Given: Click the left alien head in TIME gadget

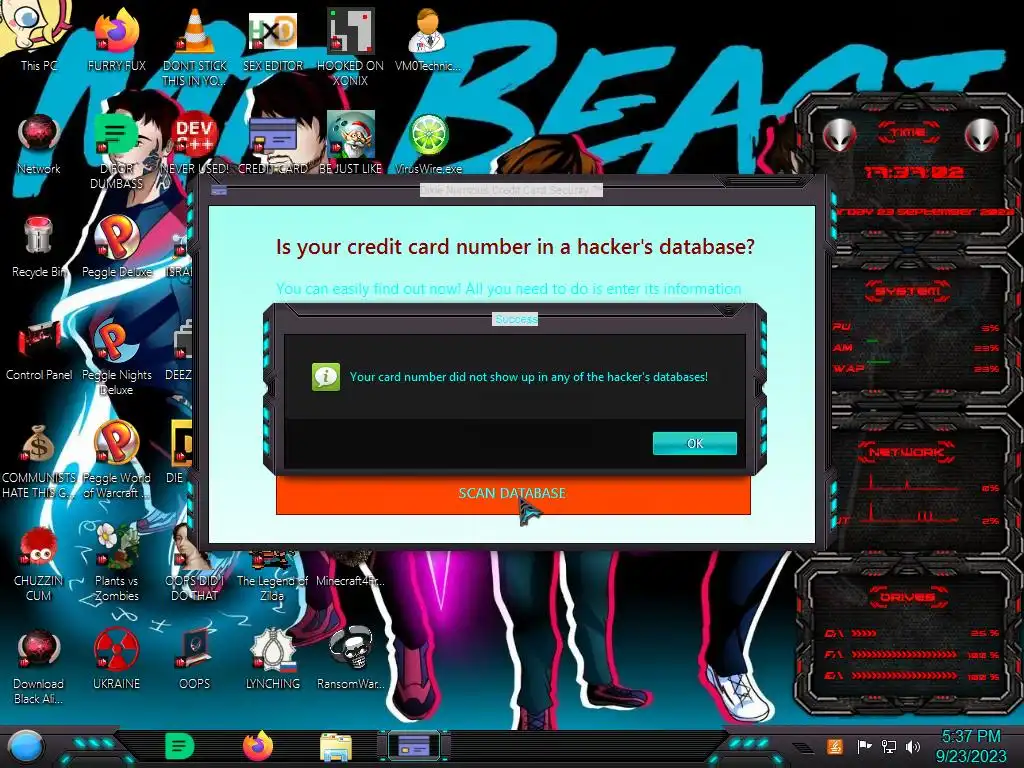Looking at the screenshot, I should (x=839, y=135).
